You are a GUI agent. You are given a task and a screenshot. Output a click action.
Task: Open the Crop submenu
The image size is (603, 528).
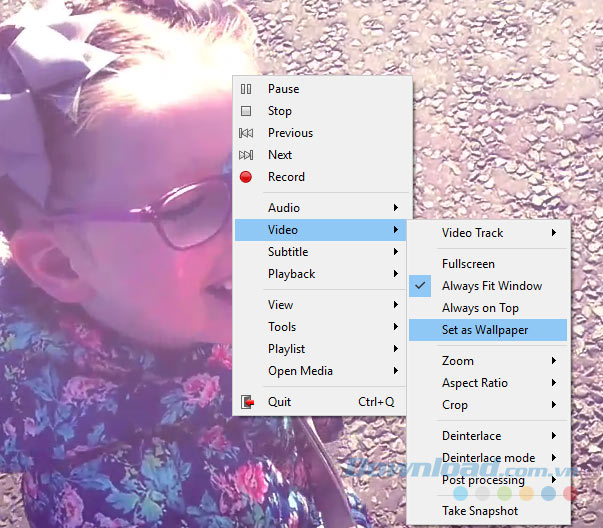pos(488,405)
